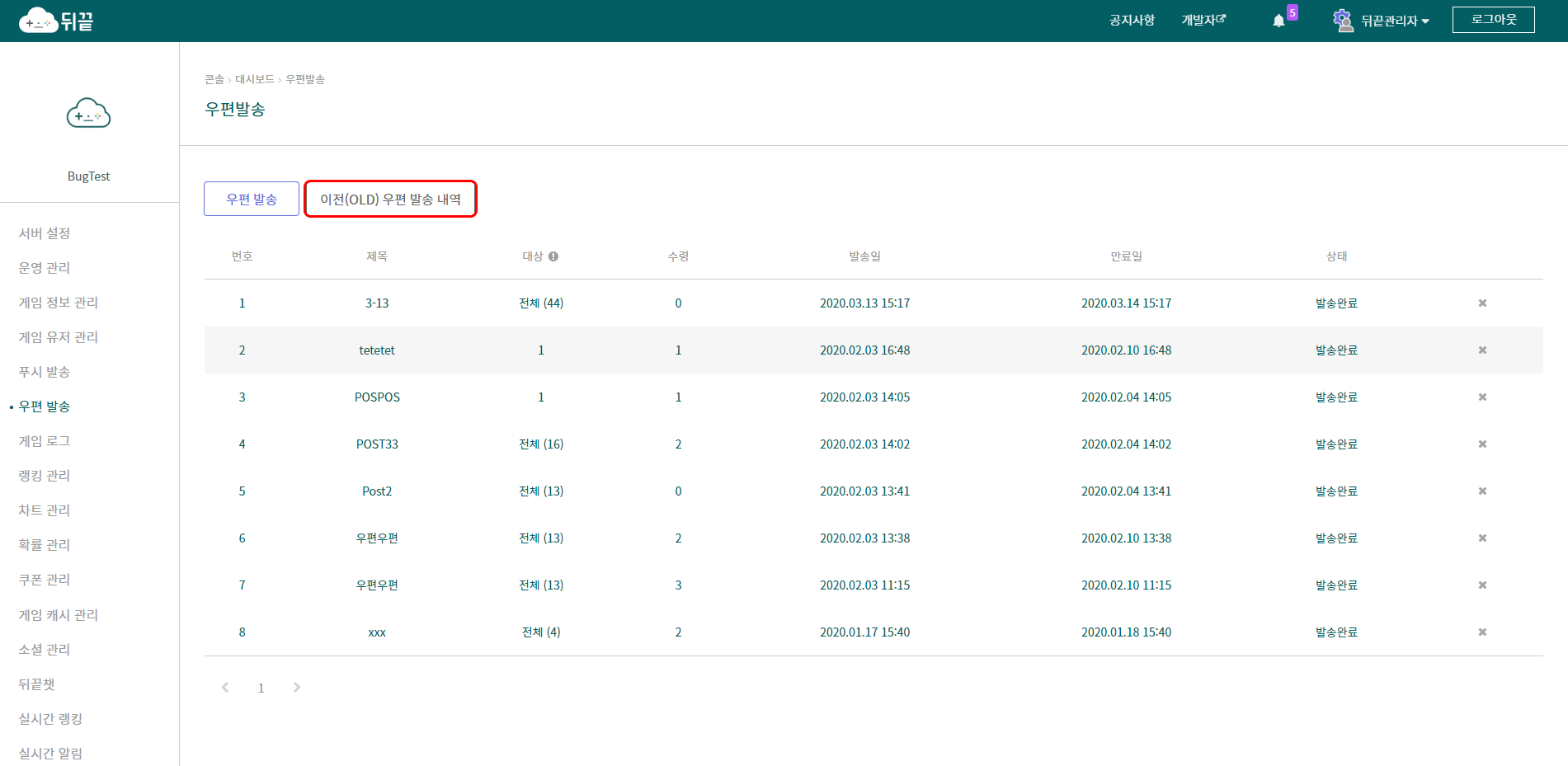Open 확률 관리 in the sidebar
This screenshot has height=766, width=1568.
coord(45,545)
